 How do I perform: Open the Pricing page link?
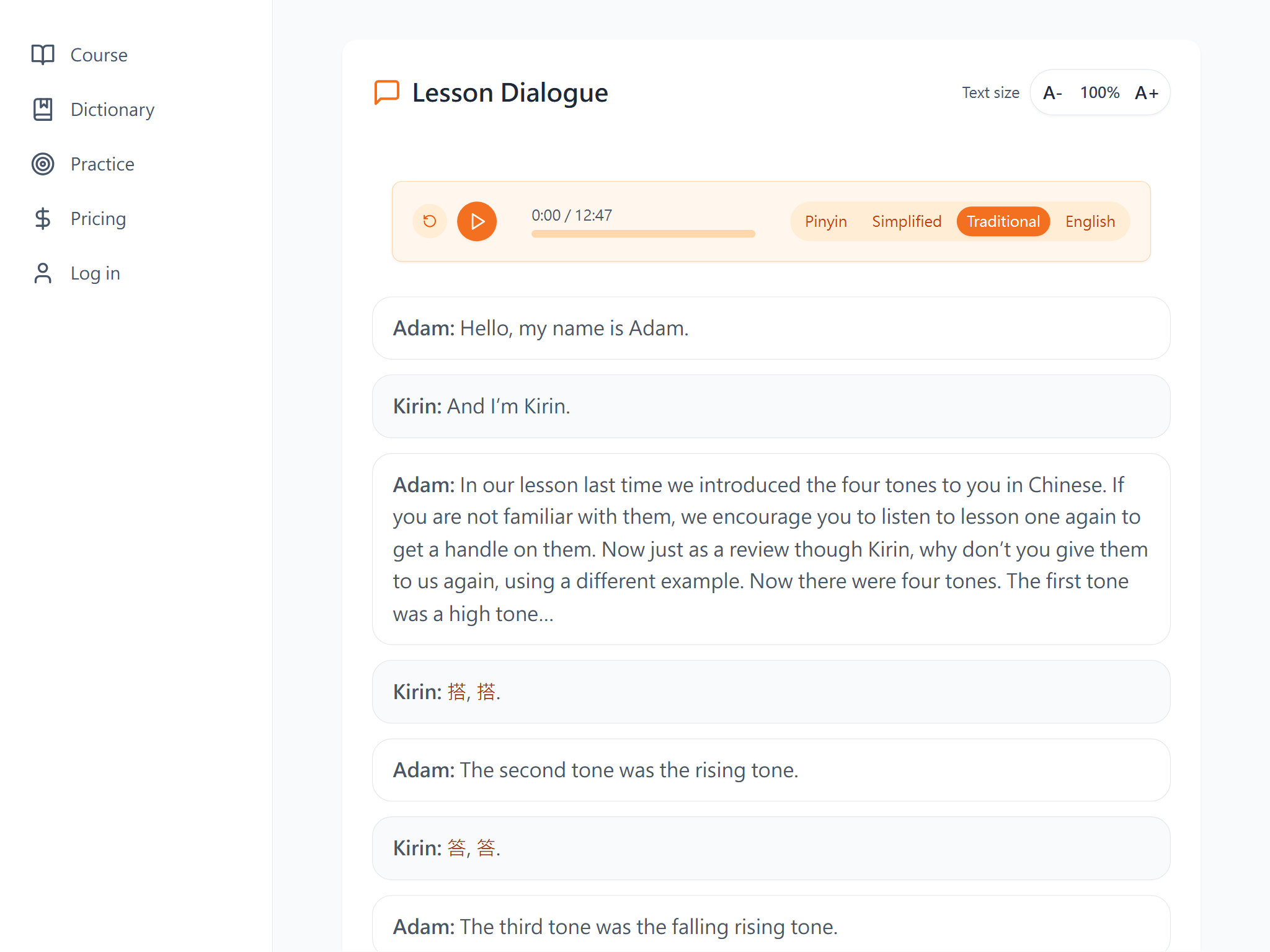pyautogui.click(x=98, y=218)
